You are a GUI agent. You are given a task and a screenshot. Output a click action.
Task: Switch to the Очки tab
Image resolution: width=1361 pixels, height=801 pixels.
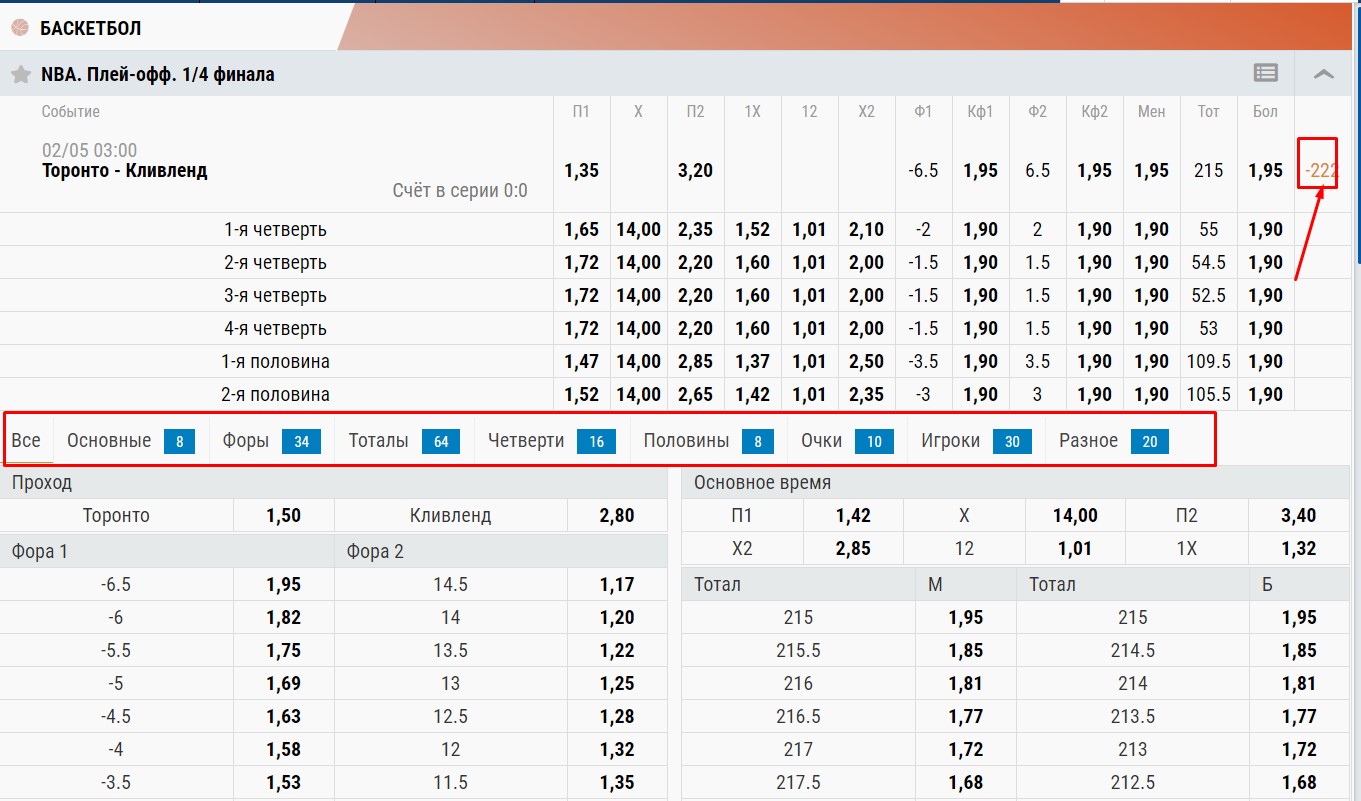click(x=847, y=440)
